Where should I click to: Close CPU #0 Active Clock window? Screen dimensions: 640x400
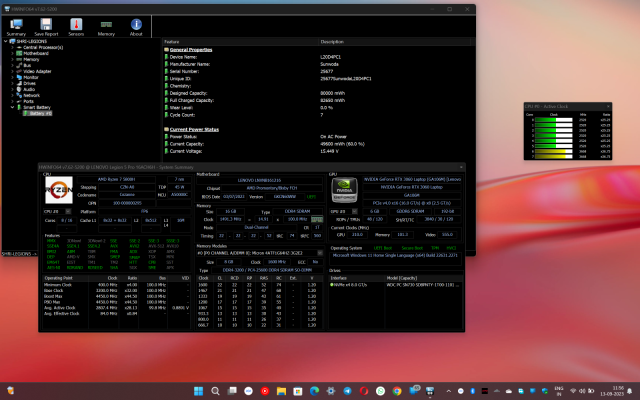(608, 107)
